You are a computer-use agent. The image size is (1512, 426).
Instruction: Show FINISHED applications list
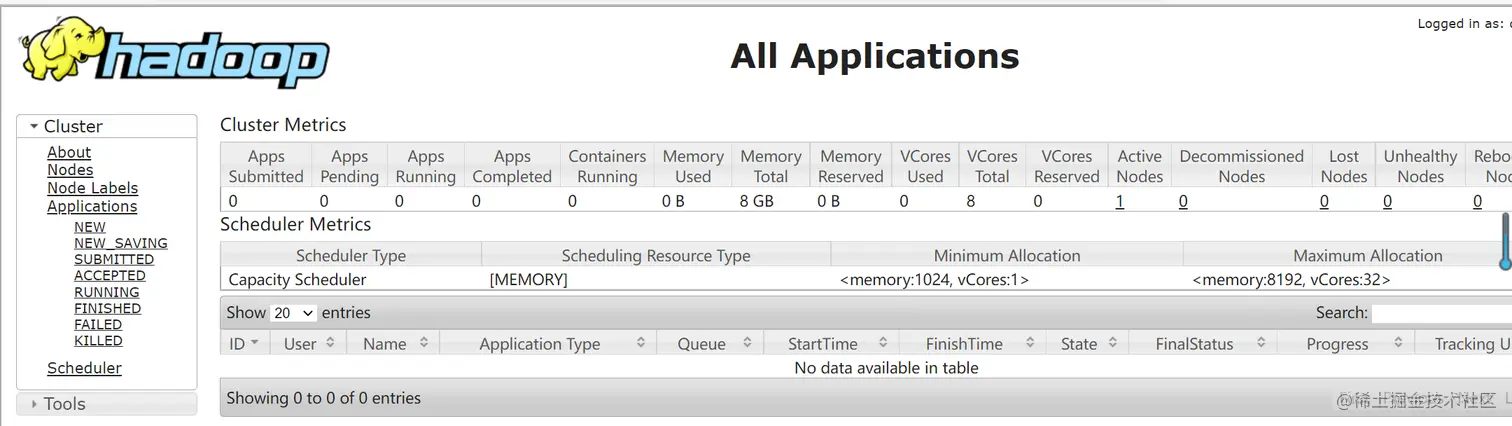107,308
